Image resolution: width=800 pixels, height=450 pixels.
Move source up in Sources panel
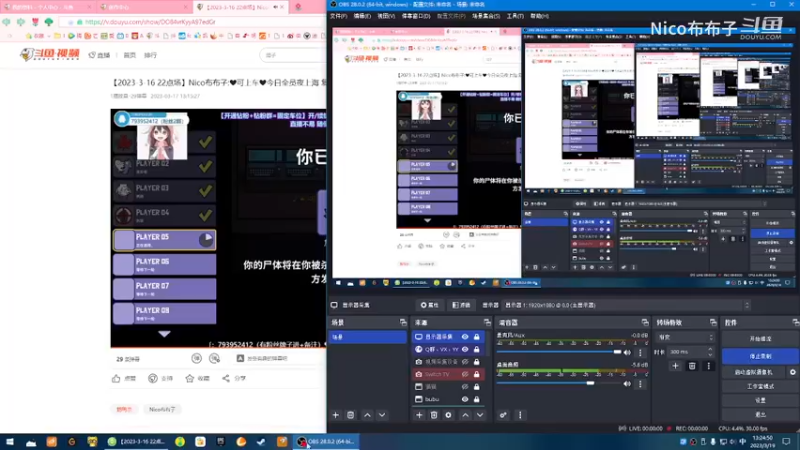click(x=465, y=415)
